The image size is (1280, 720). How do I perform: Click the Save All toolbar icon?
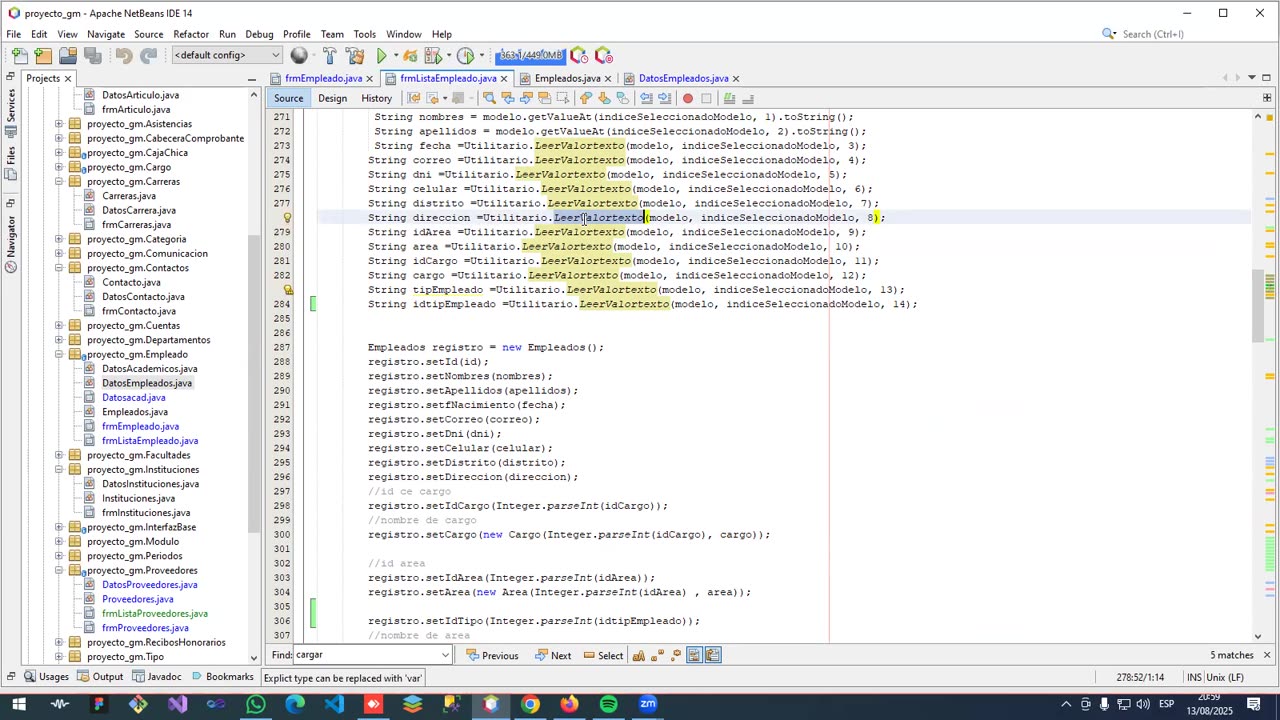(92, 56)
